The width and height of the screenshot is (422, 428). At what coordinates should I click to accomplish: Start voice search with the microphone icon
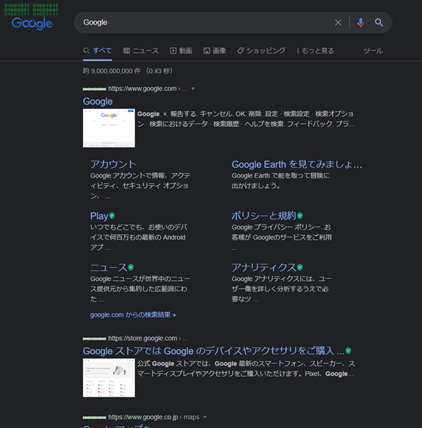pyautogui.click(x=360, y=22)
